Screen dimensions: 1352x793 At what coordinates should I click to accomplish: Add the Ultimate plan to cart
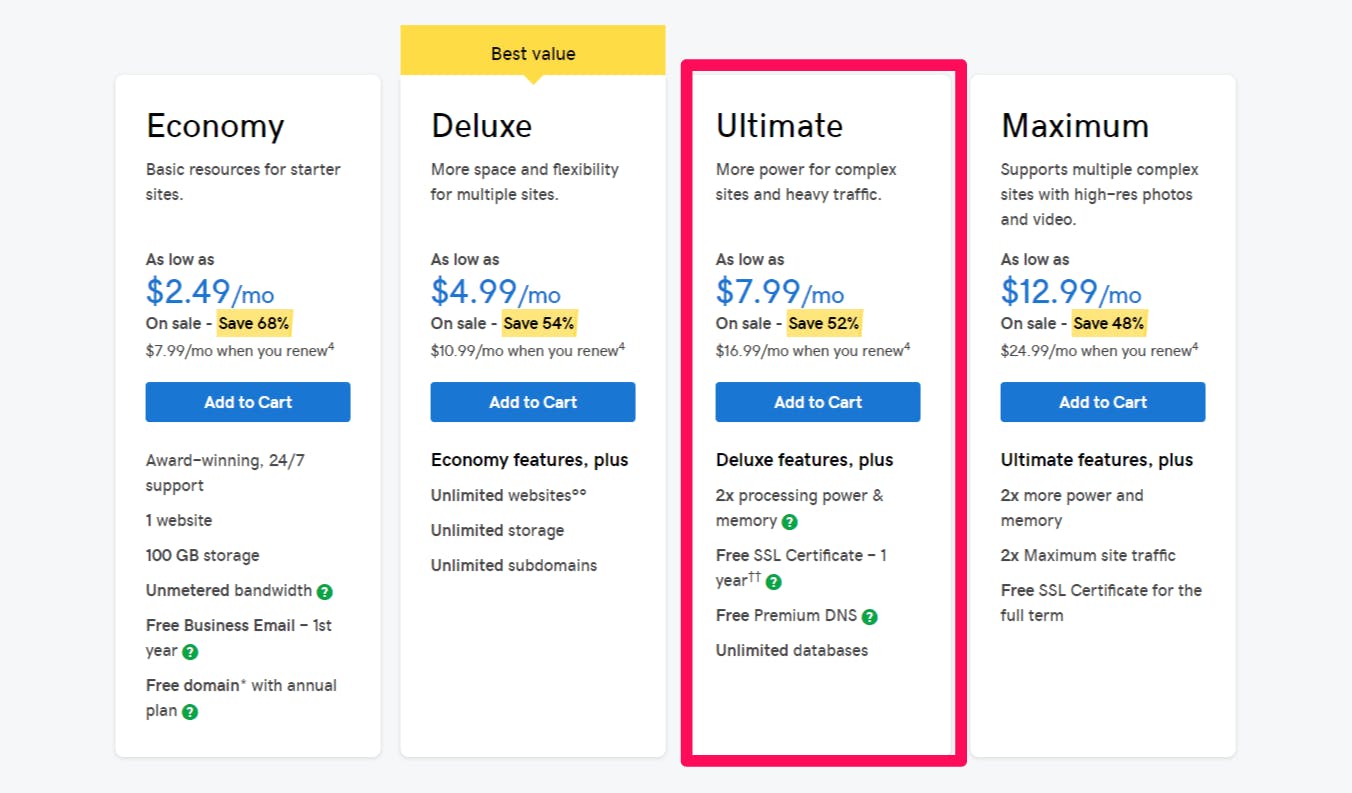(x=818, y=402)
